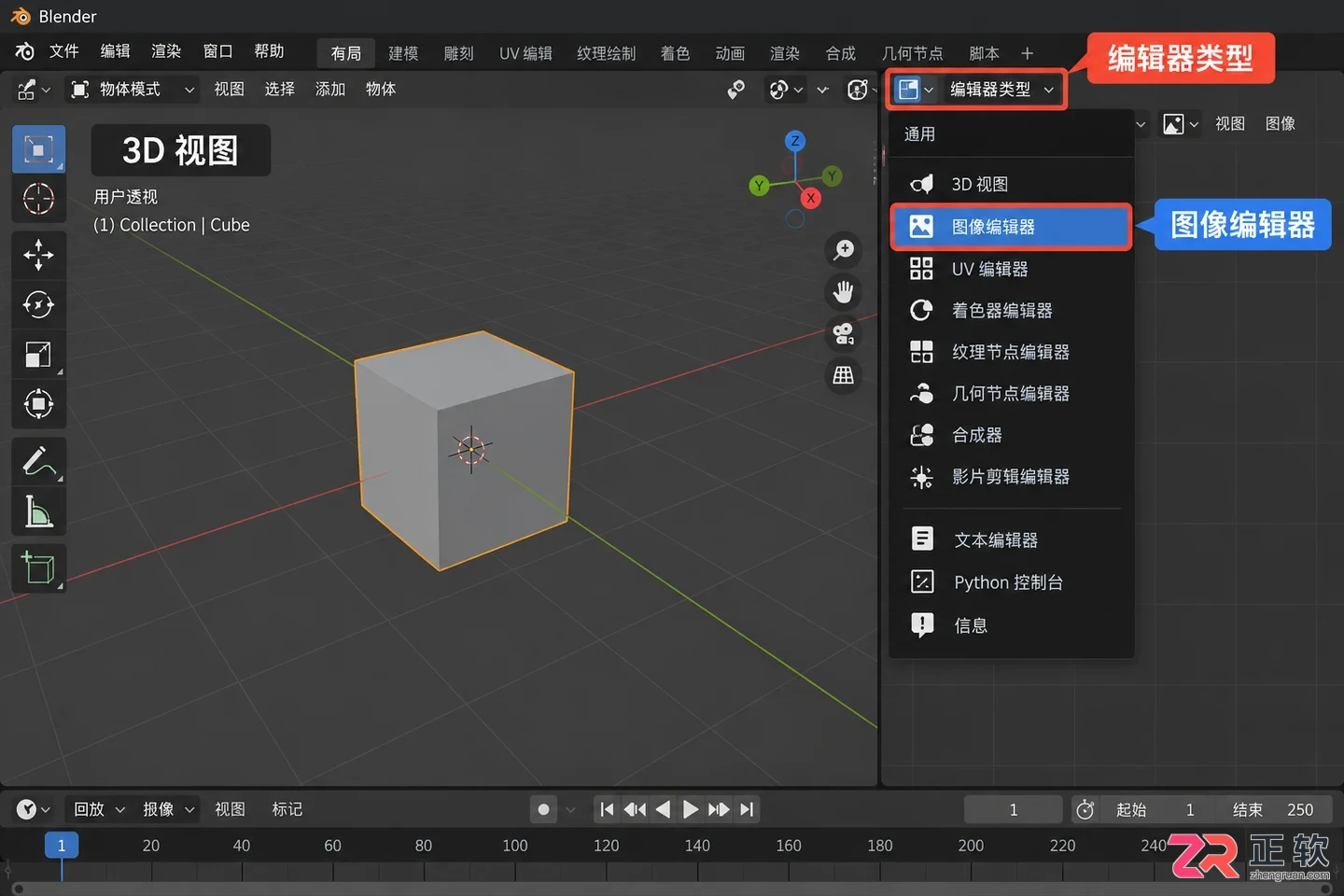The width and height of the screenshot is (1344, 896).
Task: Jump to the first frame
Action: point(607,809)
